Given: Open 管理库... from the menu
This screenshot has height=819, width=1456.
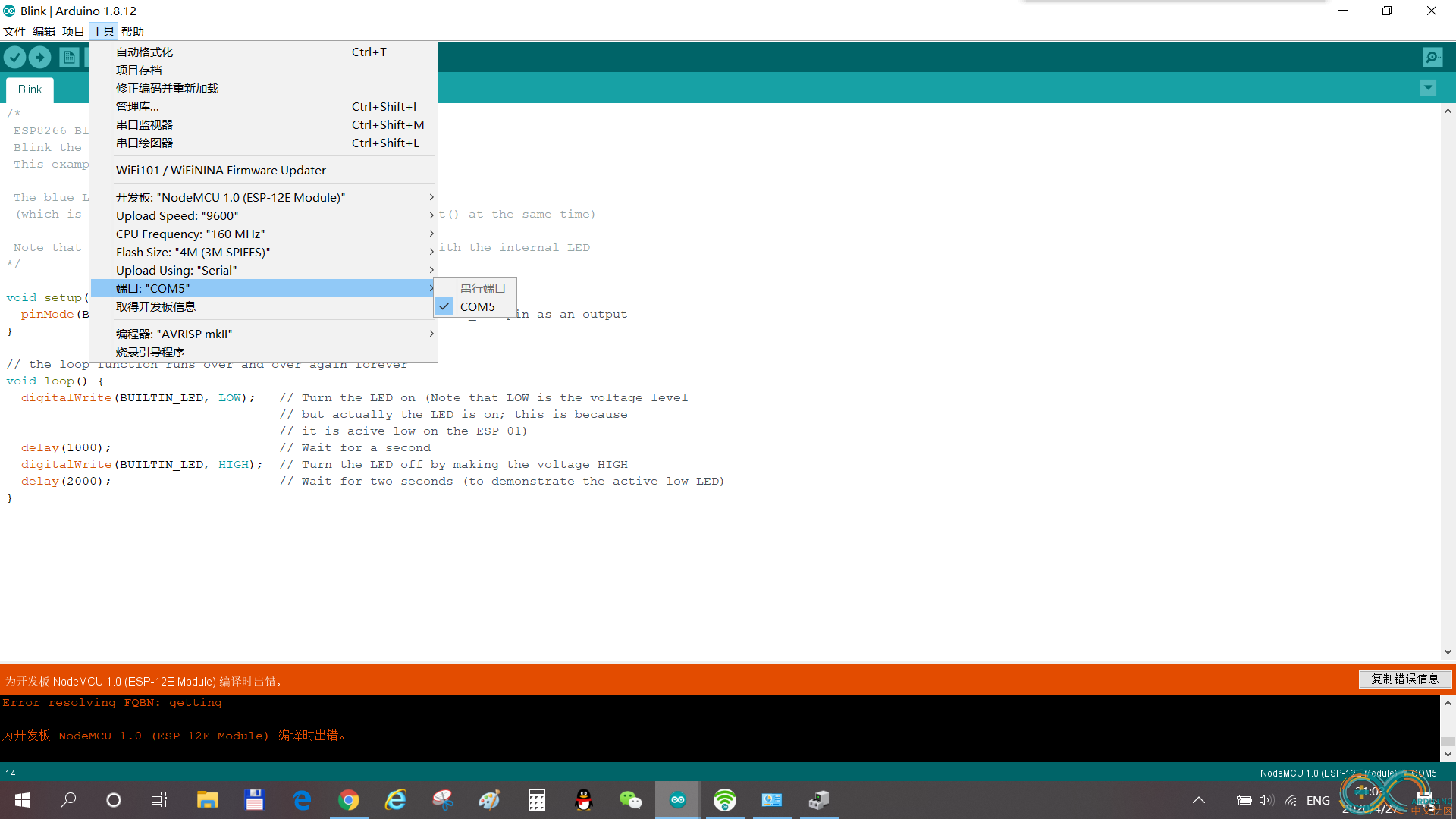Looking at the screenshot, I should coord(263,106).
